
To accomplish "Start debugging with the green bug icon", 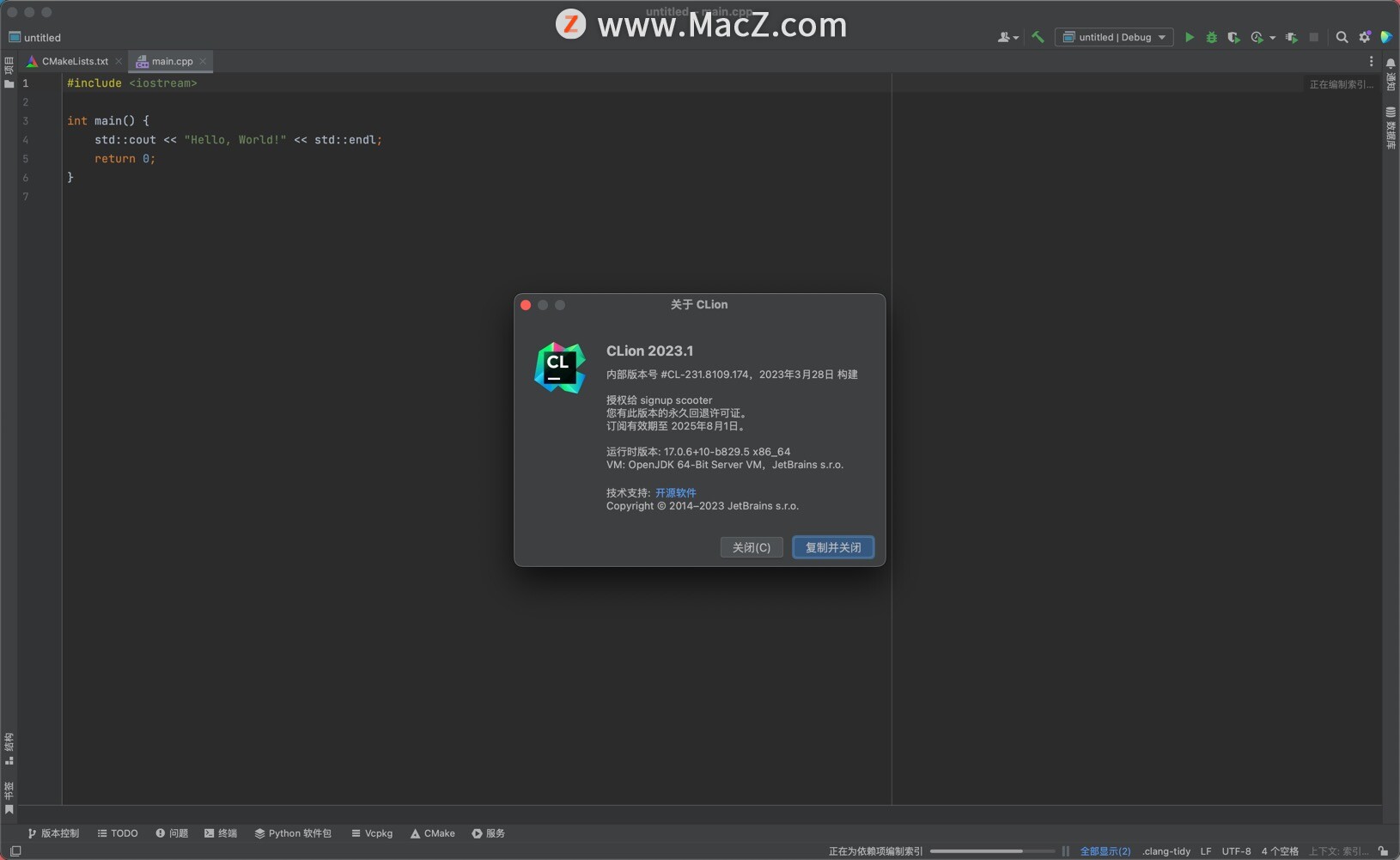I will [x=1212, y=37].
